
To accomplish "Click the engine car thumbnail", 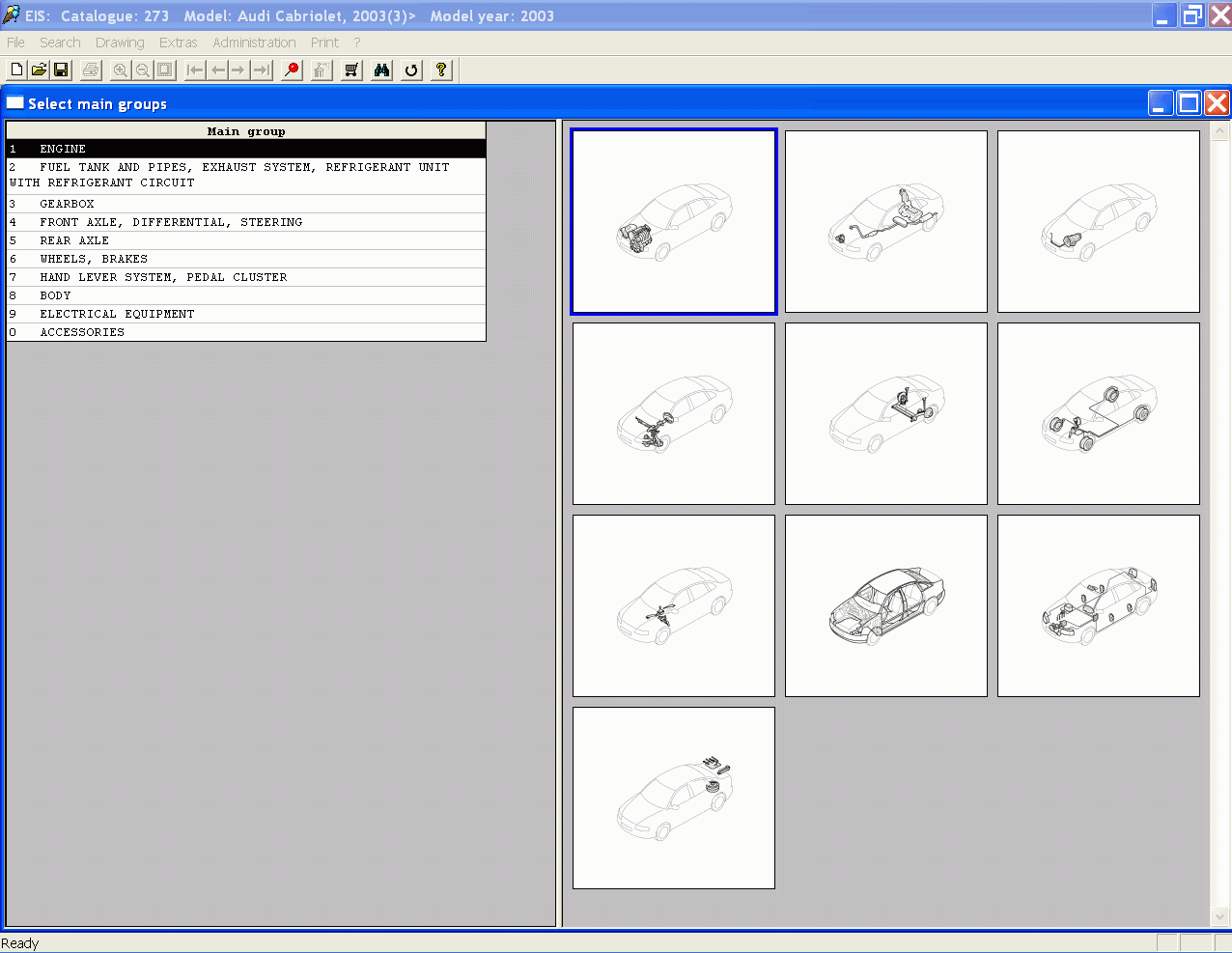I will tap(674, 222).
